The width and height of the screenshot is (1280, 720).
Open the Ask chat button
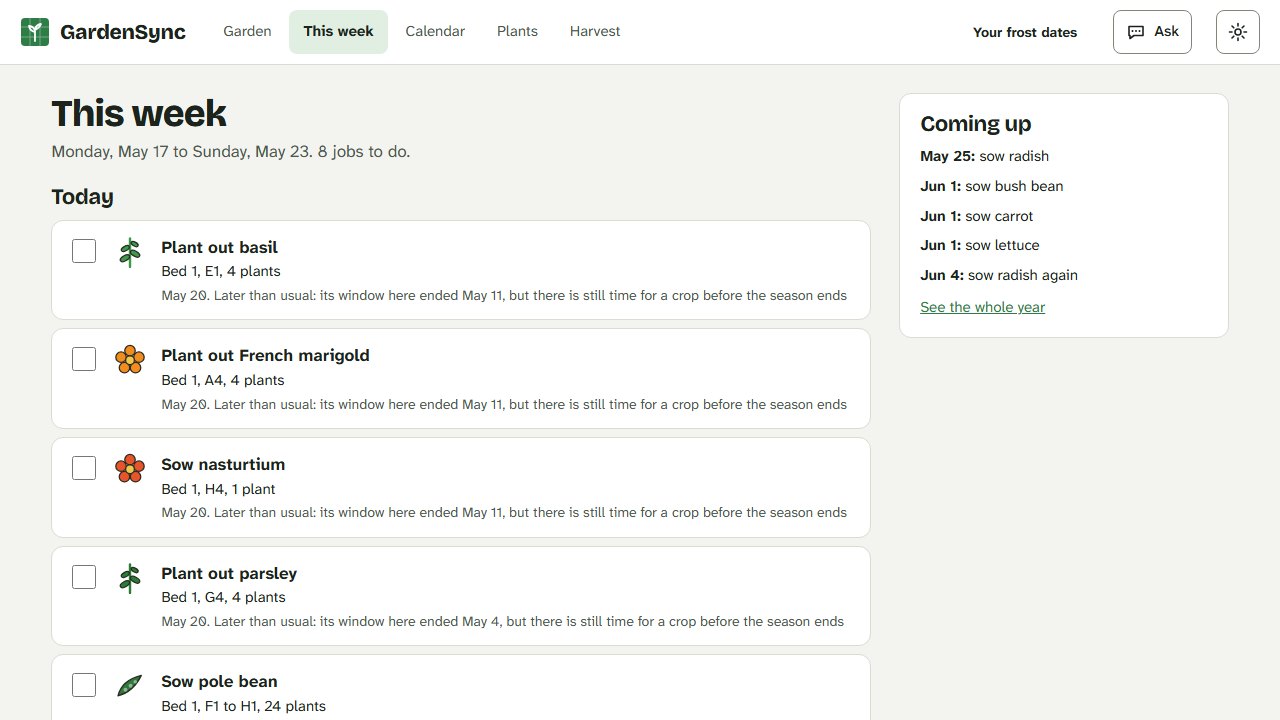point(1152,32)
